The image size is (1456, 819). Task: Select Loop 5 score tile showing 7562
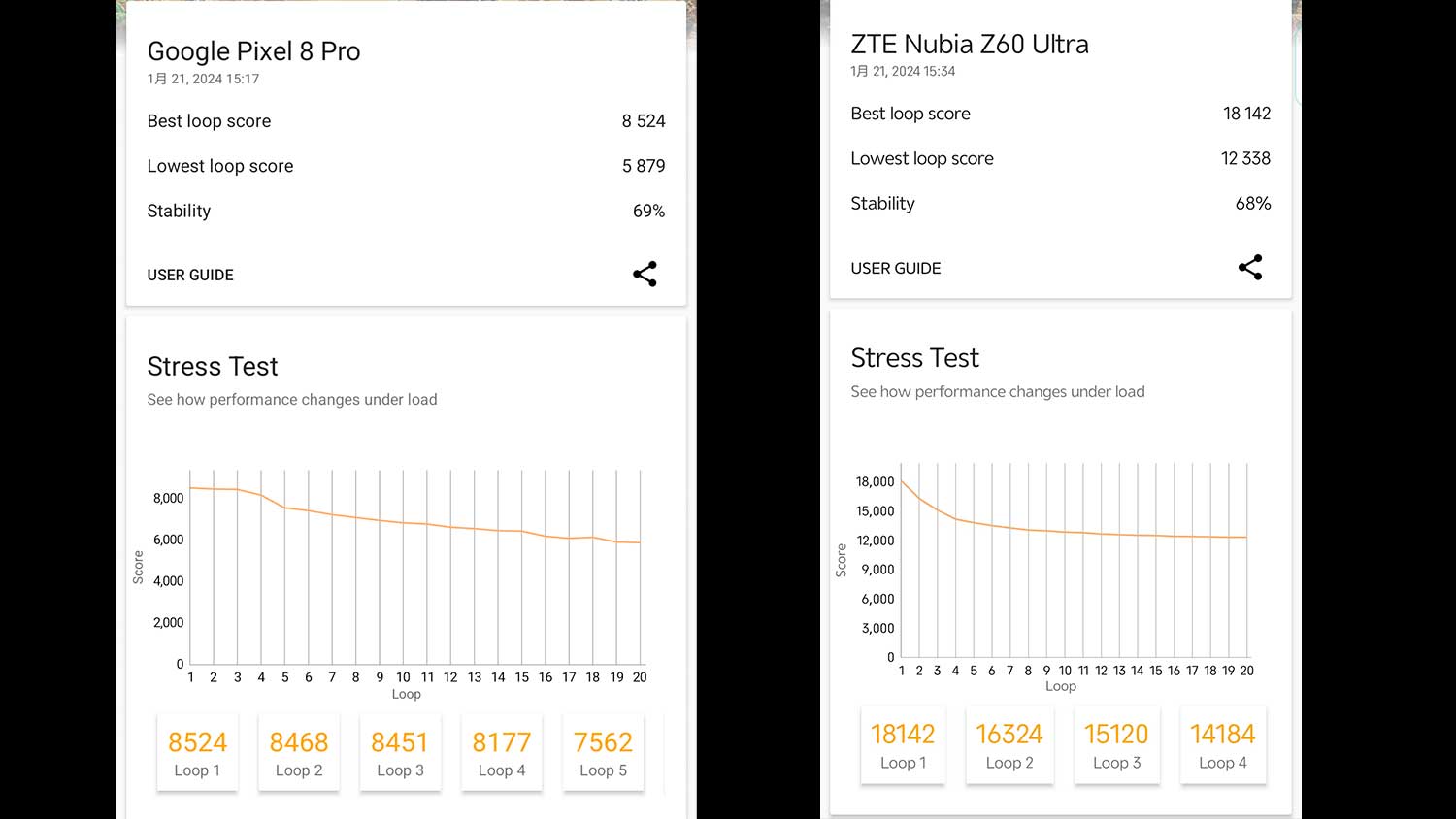[603, 753]
